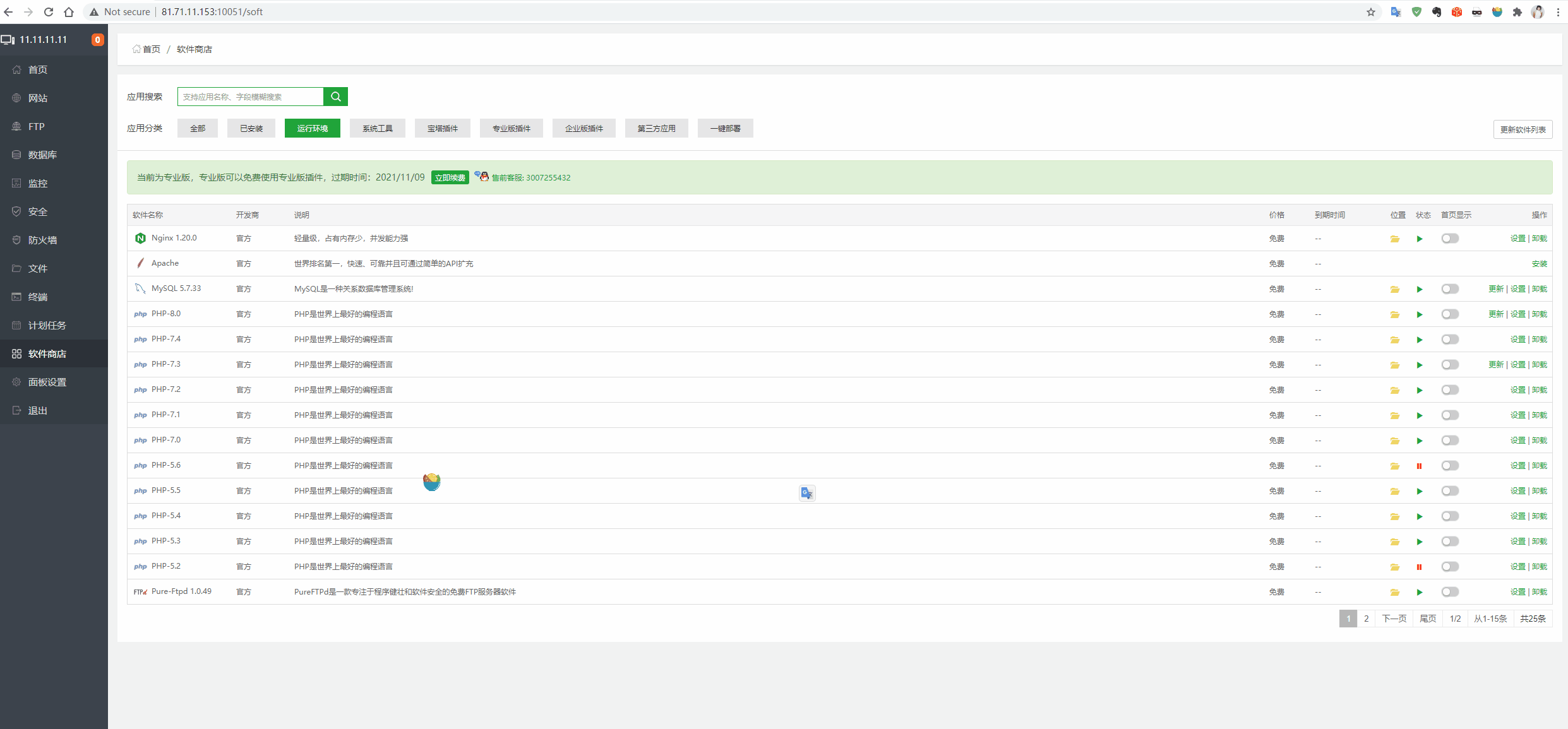Open the PHP-5.5 folder location icon
Screen dimensions: 1568x729
(x=1395, y=491)
